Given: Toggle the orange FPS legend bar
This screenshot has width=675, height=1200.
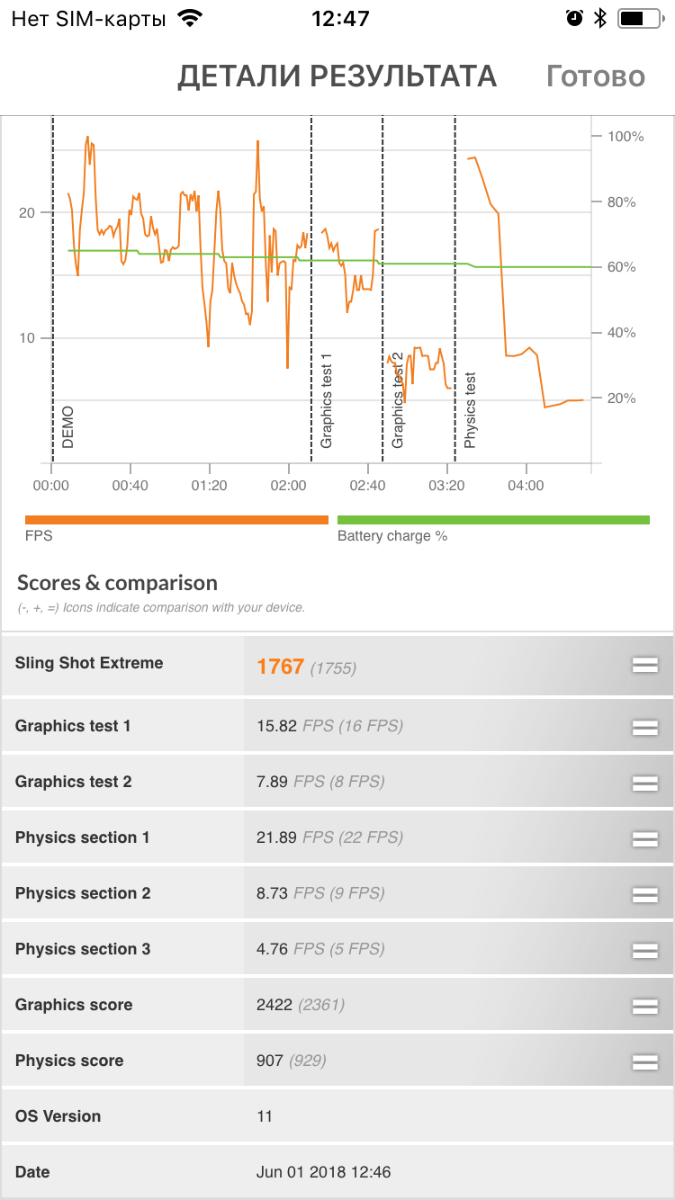Looking at the screenshot, I should tap(176, 520).
